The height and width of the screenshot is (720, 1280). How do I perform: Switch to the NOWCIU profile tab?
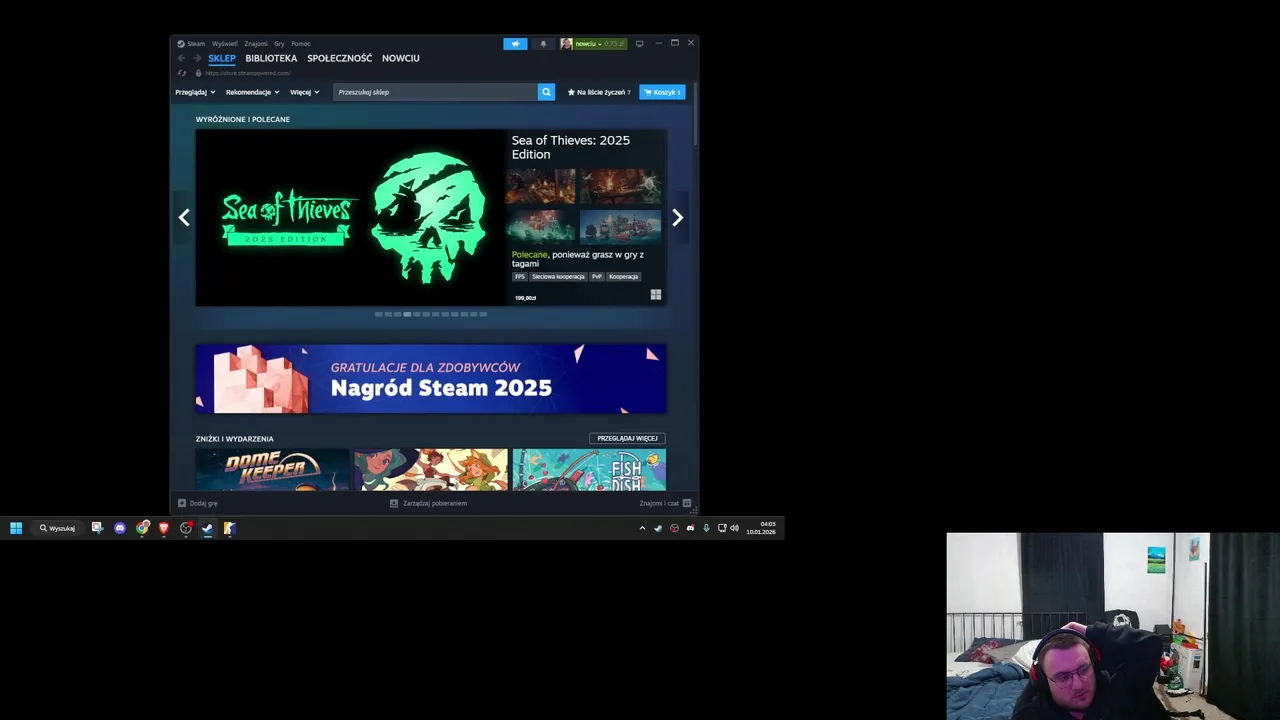coord(401,58)
